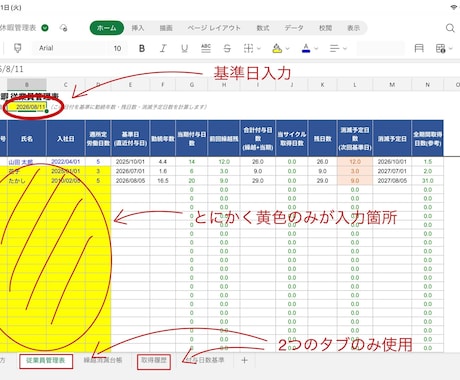Viewport: 460px width, 380px height.
Task: Select the 繰越消滅台帳 sheet tab
Action: (103, 360)
